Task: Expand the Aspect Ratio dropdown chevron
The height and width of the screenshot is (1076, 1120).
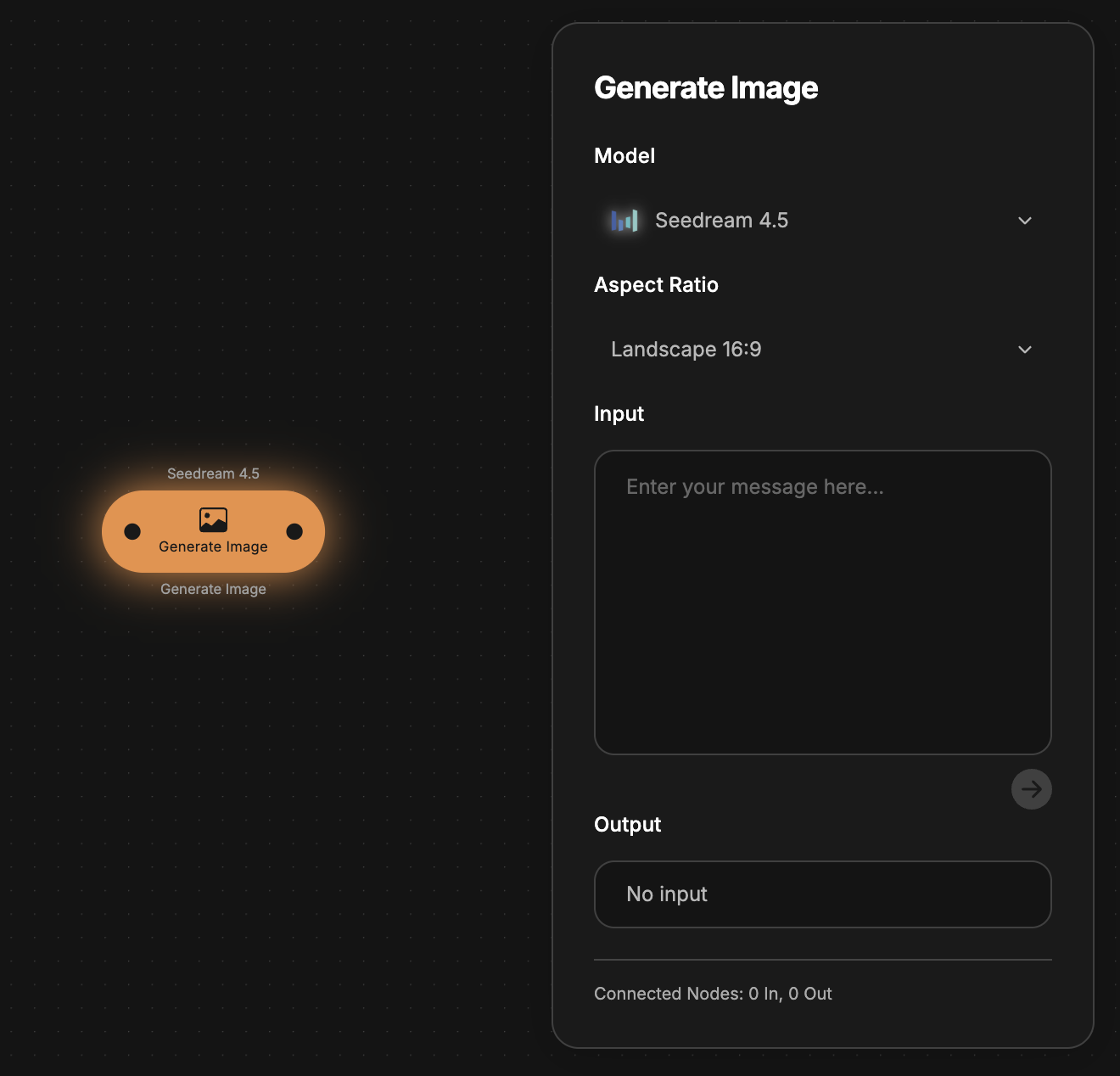Action: [1024, 350]
